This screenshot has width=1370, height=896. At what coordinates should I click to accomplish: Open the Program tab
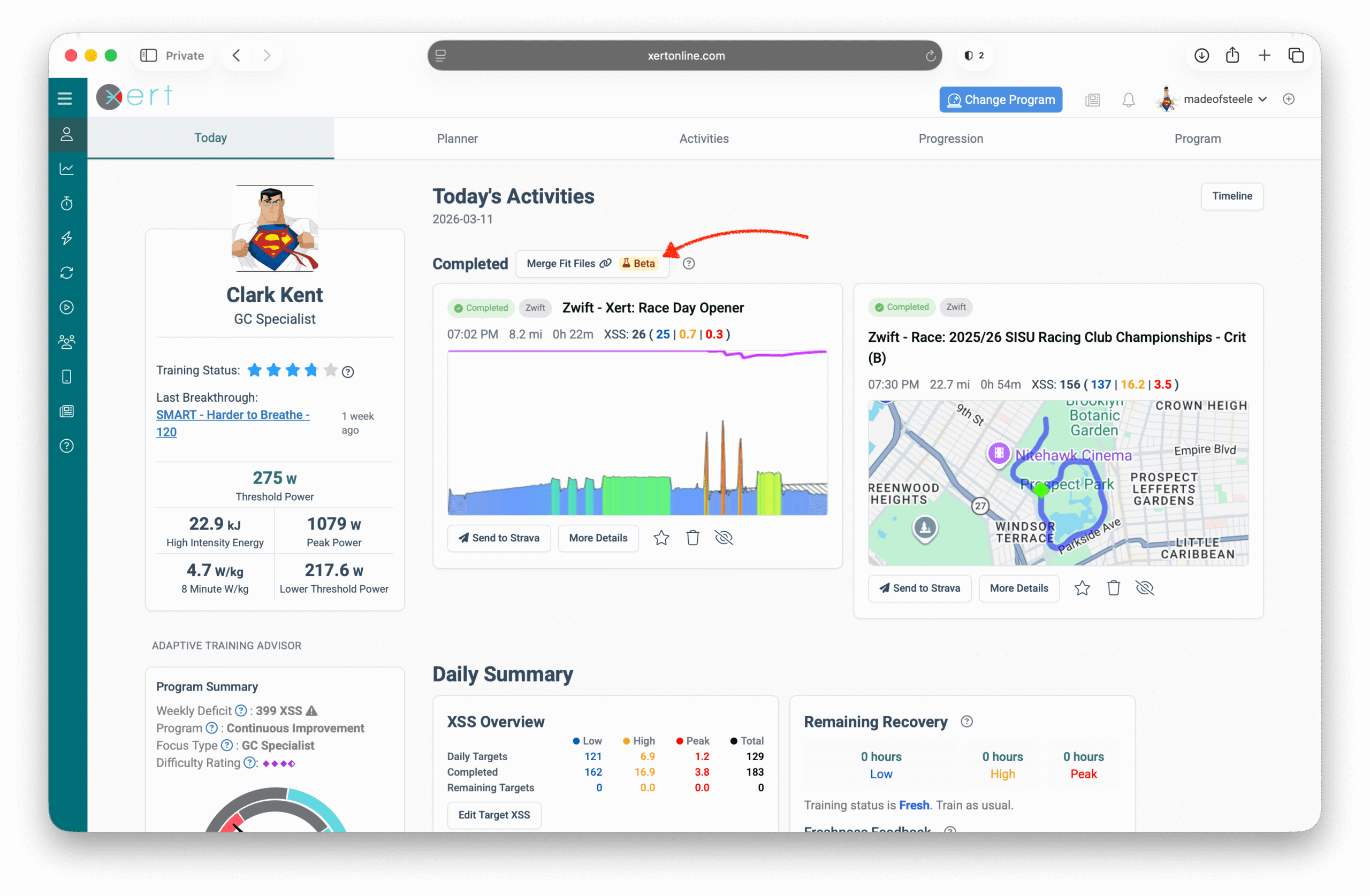1197,139
